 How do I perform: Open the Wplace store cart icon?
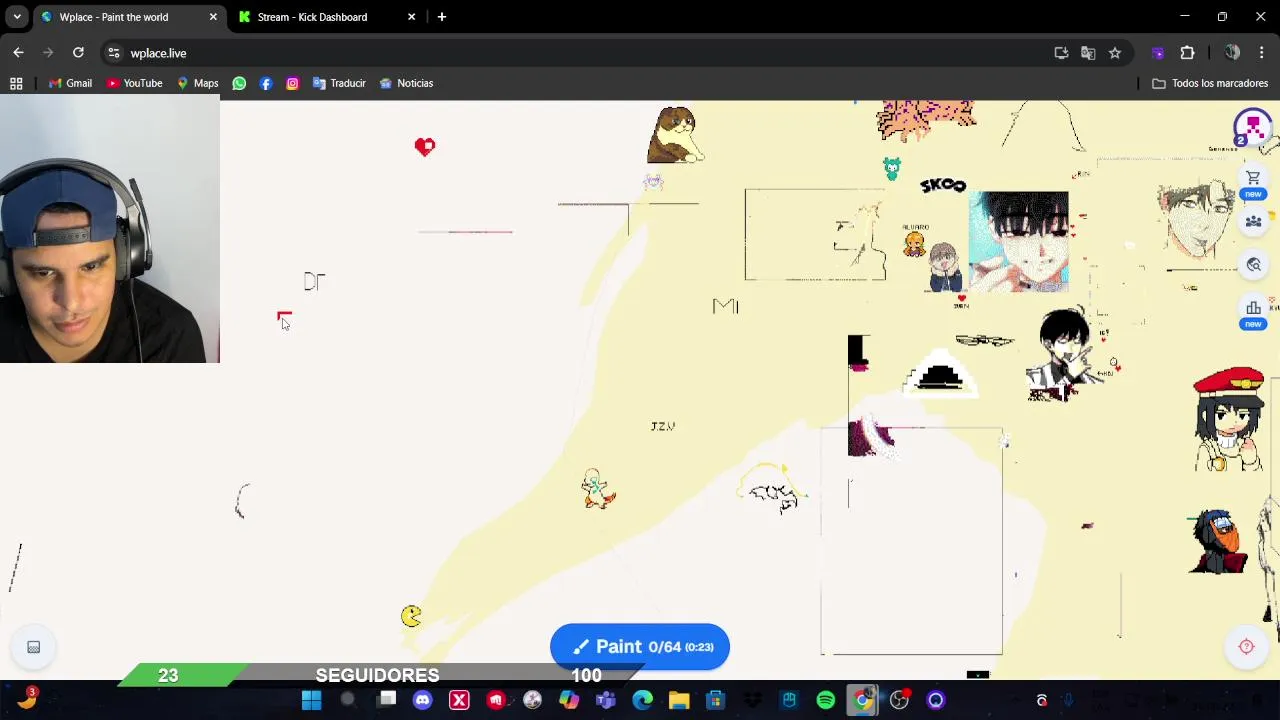[1253, 178]
